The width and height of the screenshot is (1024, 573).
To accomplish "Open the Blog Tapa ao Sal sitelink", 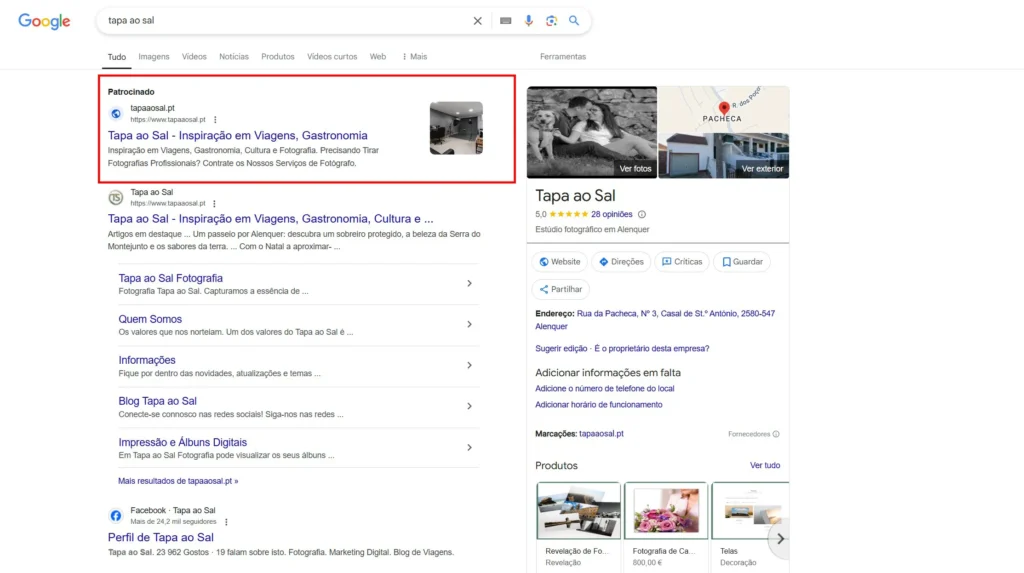I will (x=157, y=401).
